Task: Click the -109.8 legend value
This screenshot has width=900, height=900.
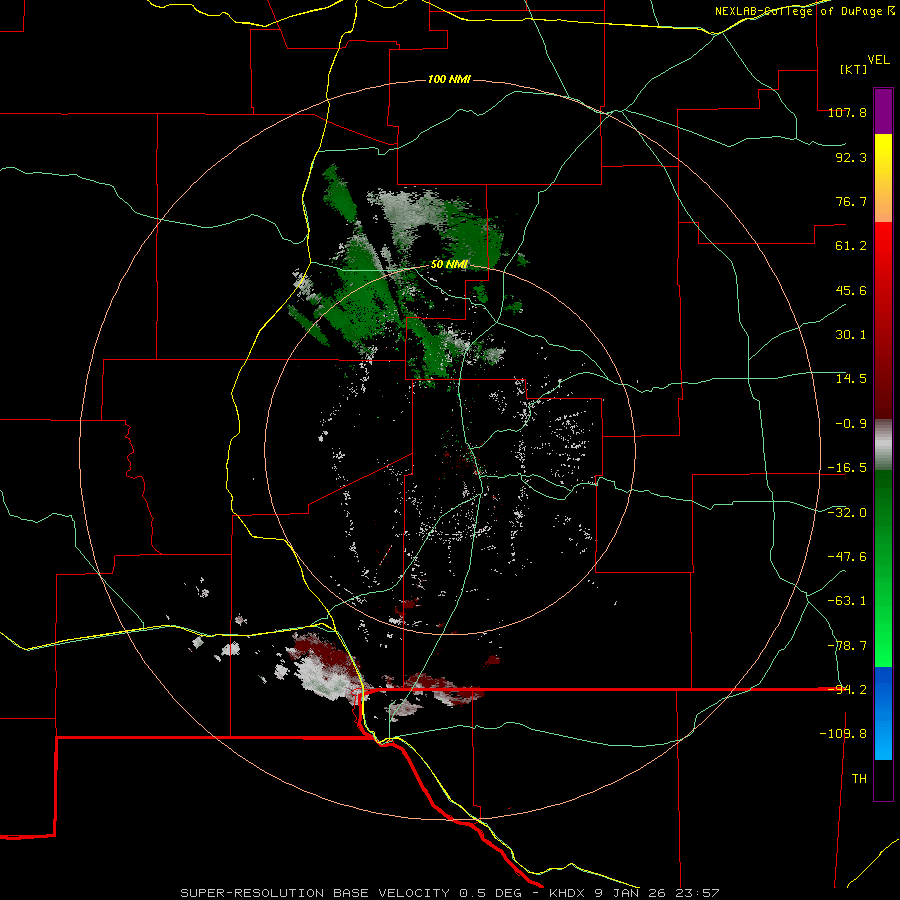Action: pos(843,734)
